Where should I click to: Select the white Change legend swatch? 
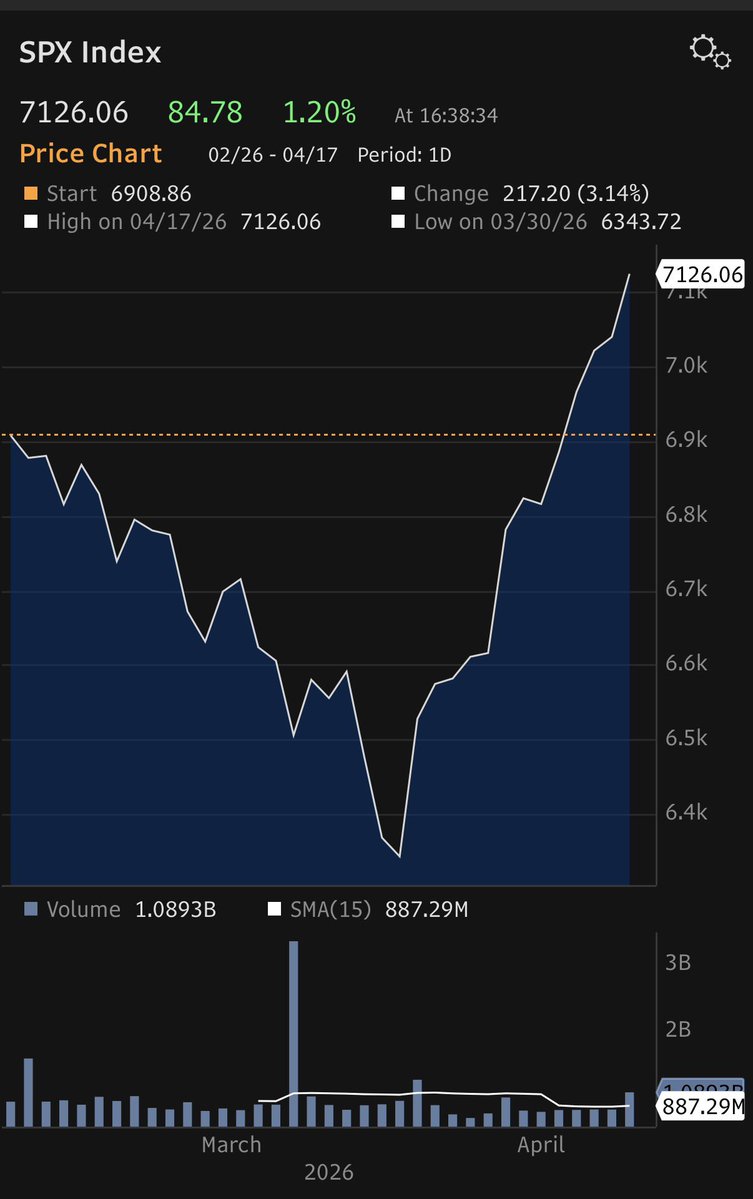[398, 193]
